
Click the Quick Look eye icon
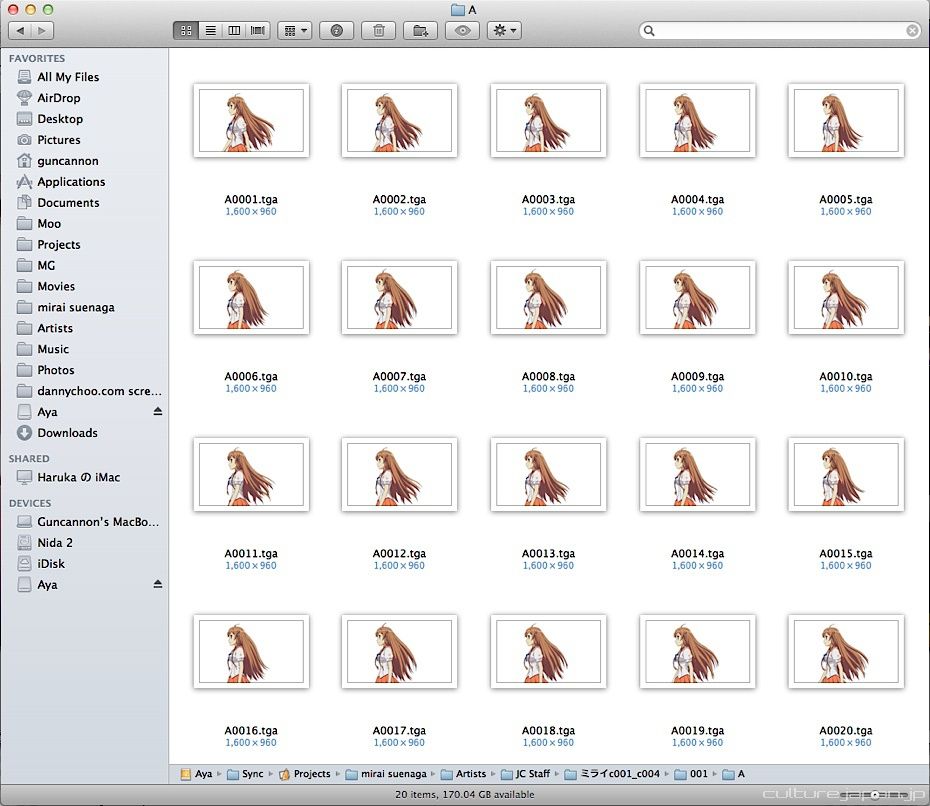point(462,31)
